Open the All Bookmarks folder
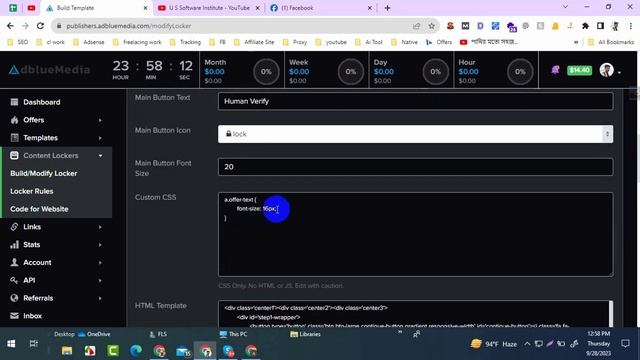Screen dimensions: 640x360 click(611, 42)
